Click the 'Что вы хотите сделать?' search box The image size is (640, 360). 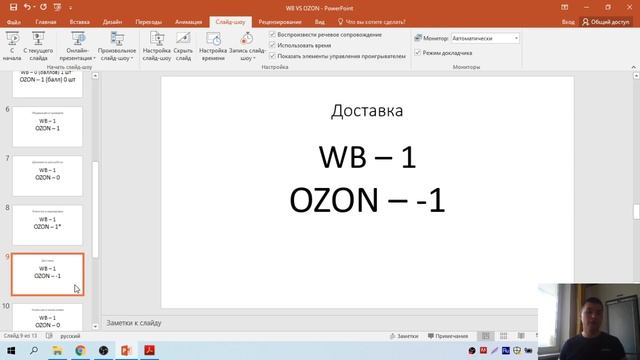click(x=371, y=22)
